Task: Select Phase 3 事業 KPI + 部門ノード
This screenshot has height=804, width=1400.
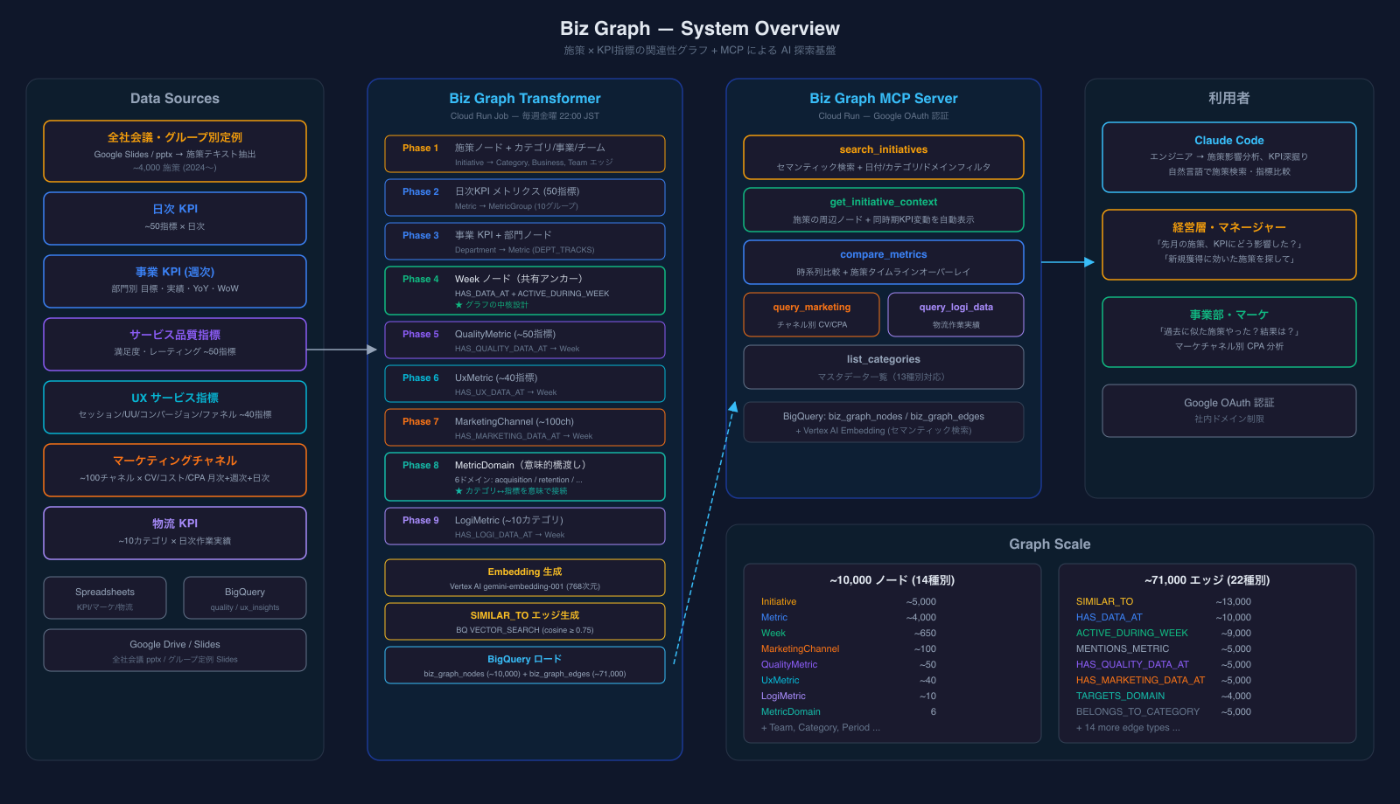Action: click(x=525, y=242)
